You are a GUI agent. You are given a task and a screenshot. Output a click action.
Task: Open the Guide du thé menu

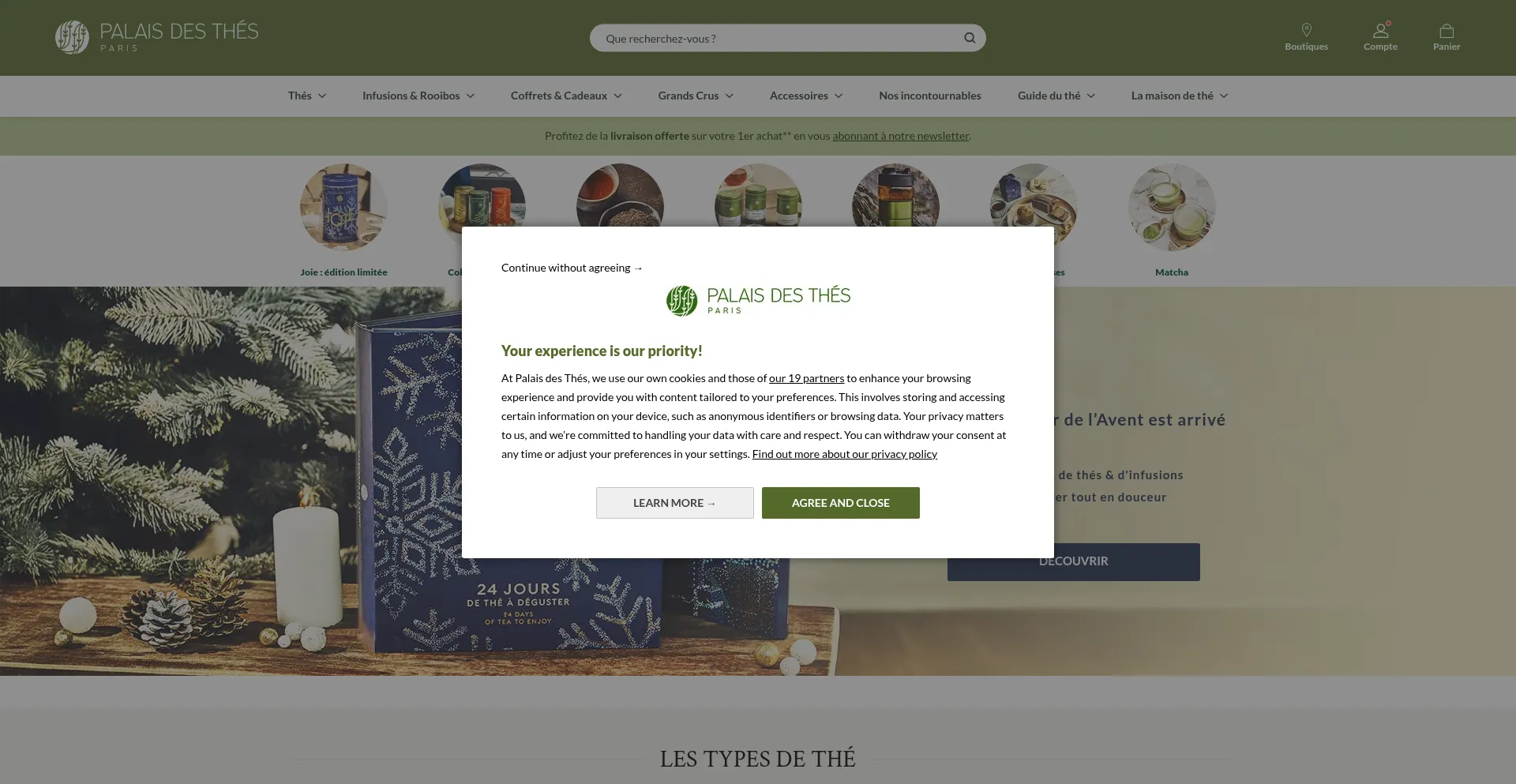tap(1056, 96)
